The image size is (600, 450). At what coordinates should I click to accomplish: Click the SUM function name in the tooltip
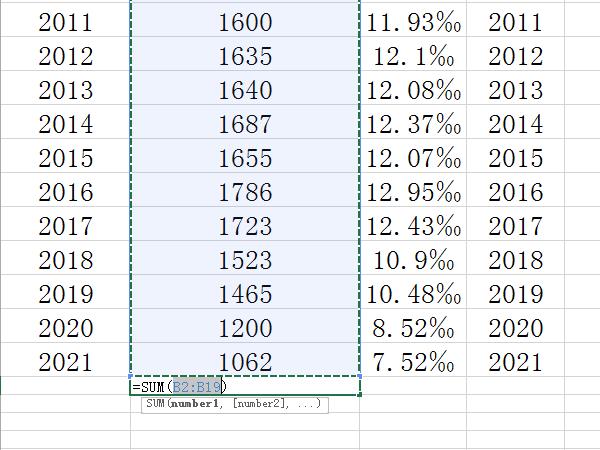coord(155,404)
